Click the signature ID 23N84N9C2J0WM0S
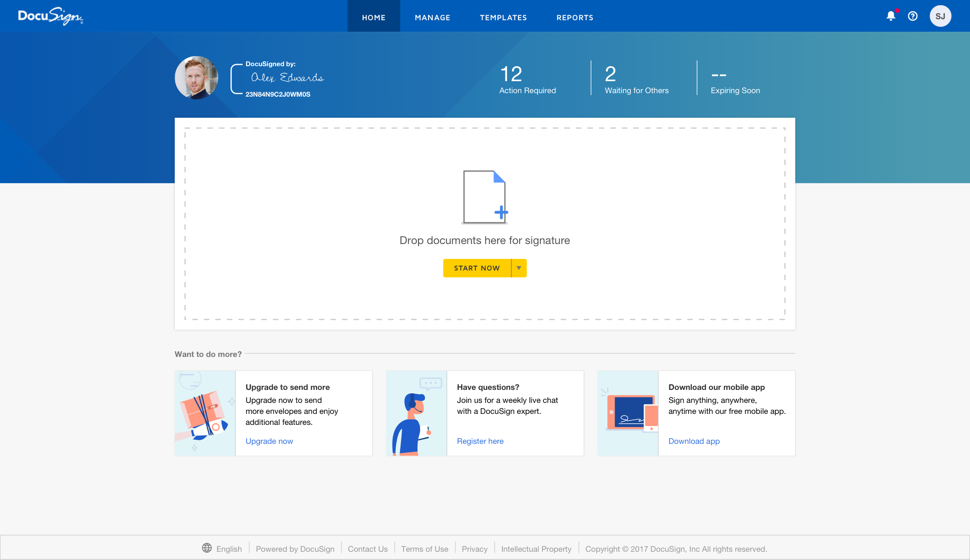Image resolution: width=970 pixels, height=560 pixels. [278, 95]
